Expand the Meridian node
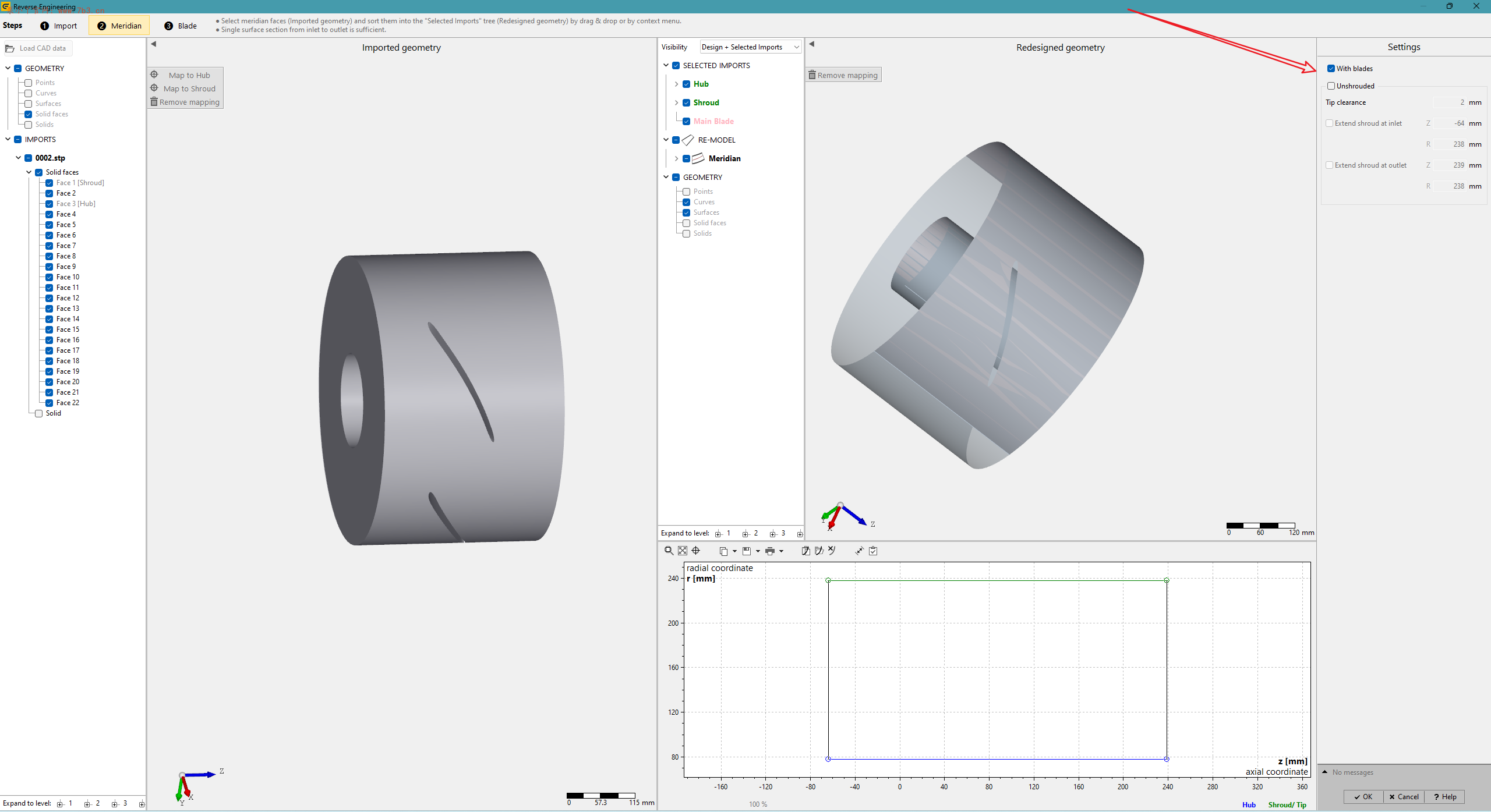The image size is (1491, 812). coord(676,159)
